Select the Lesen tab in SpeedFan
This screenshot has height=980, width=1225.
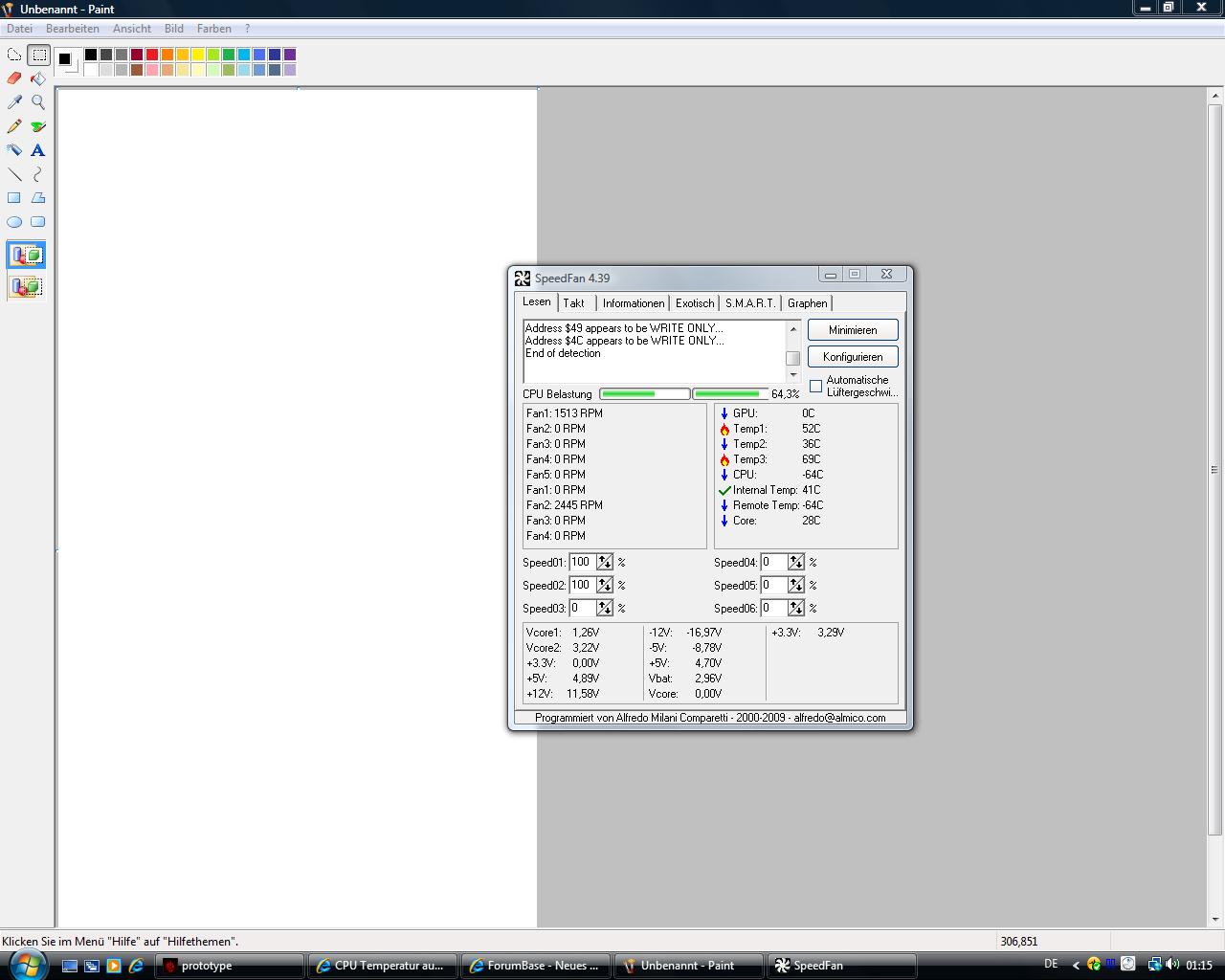(x=537, y=301)
